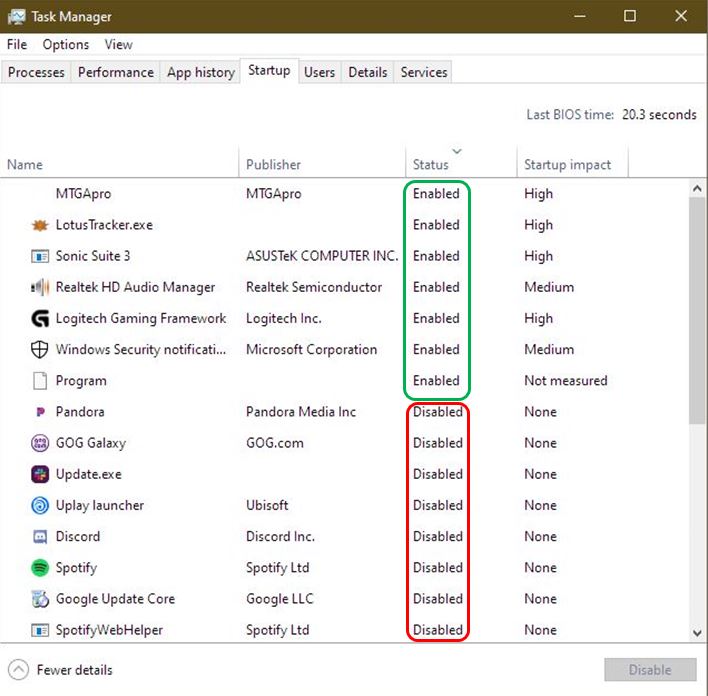Click the green Spotify icon

click(x=40, y=568)
